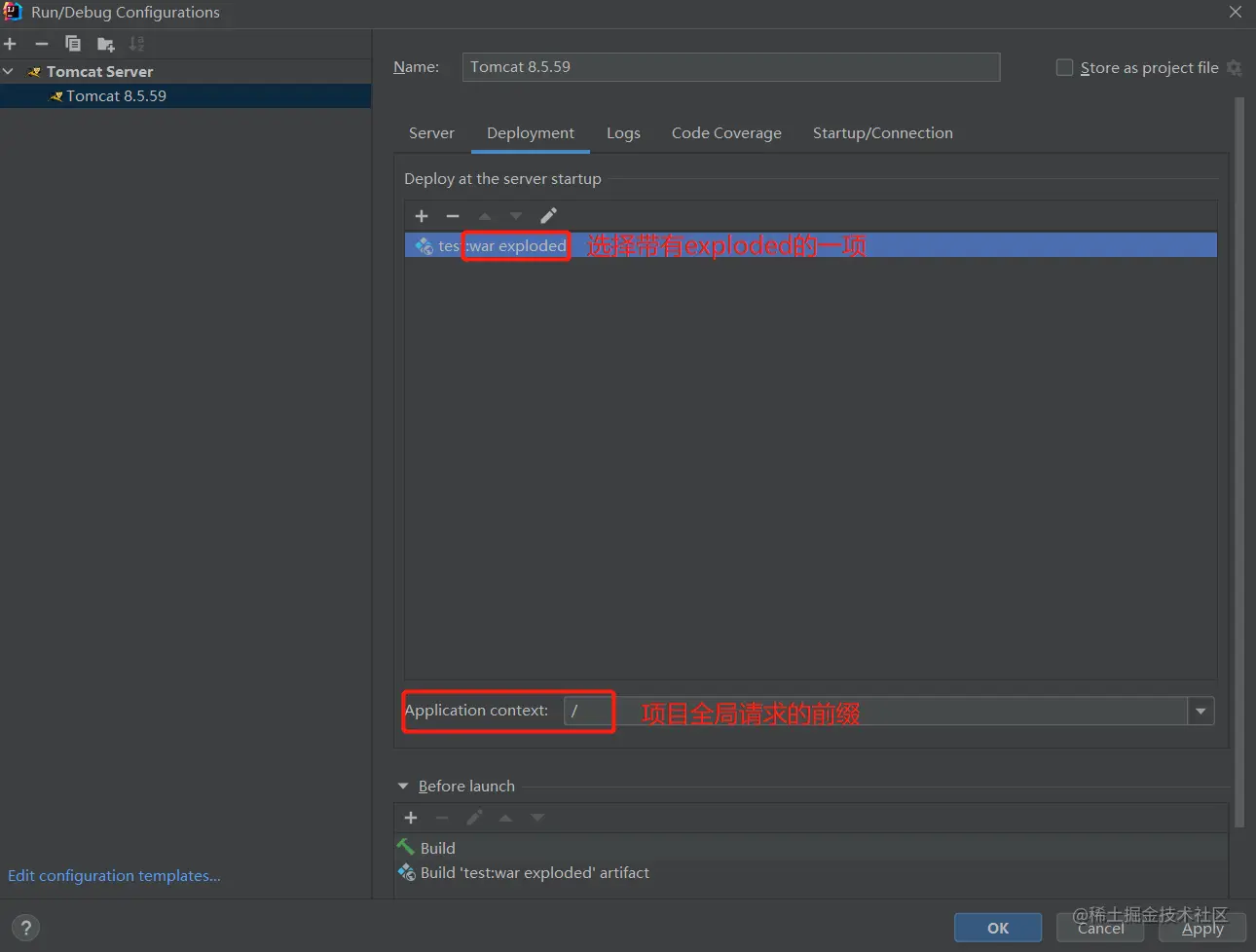Switch to the Deployment tab

(531, 133)
